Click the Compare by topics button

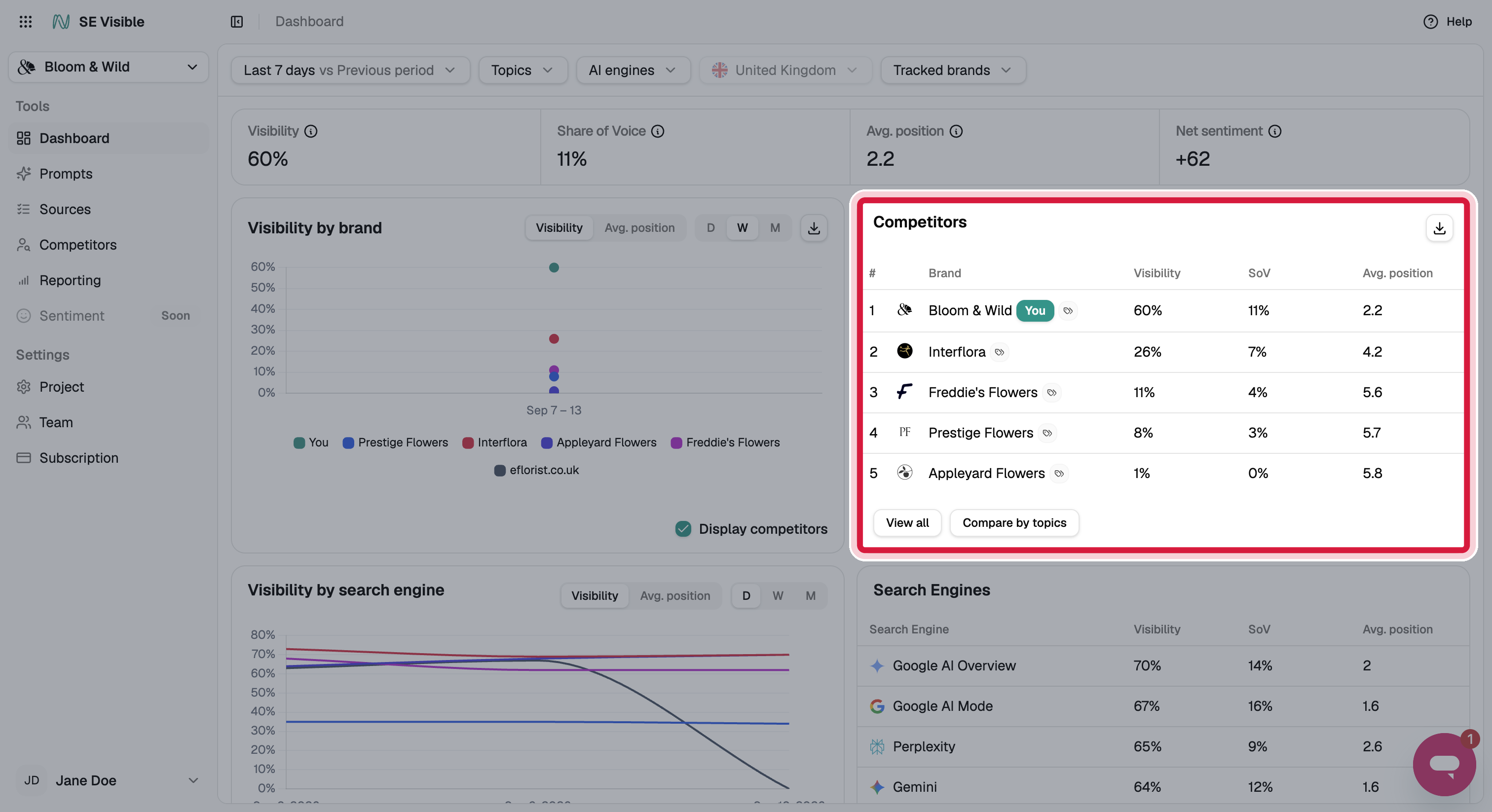click(x=1014, y=523)
